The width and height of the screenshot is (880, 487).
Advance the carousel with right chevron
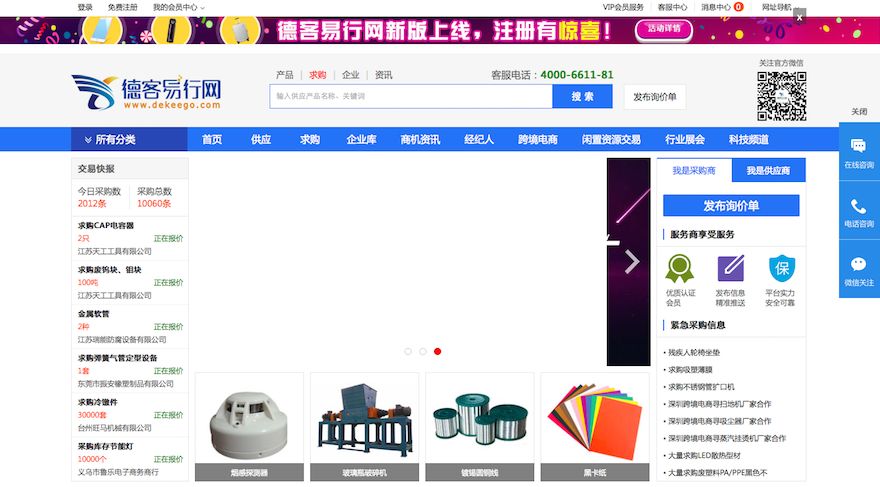(631, 261)
